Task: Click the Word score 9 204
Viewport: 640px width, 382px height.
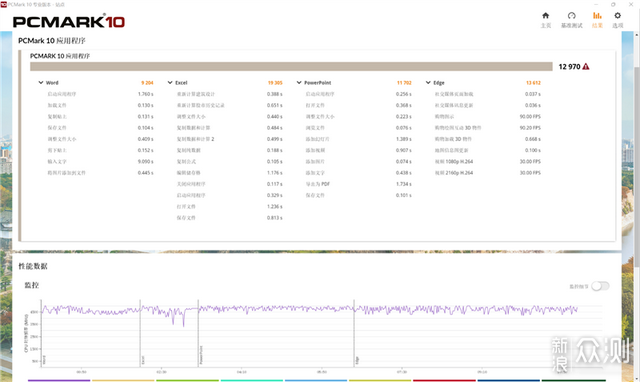Action: pyautogui.click(x=147, y=83)
